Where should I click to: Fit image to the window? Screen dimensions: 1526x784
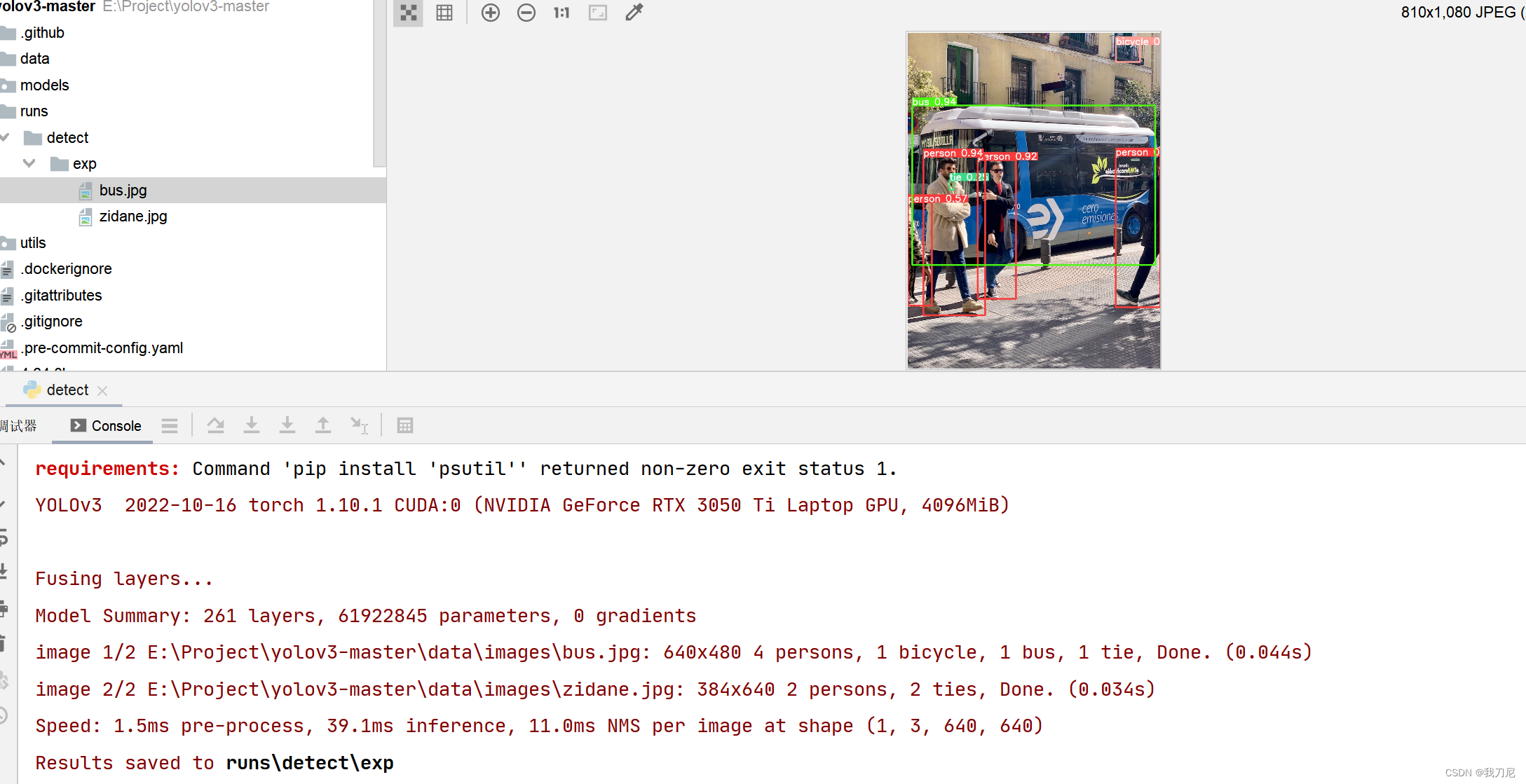pos(597,13)
